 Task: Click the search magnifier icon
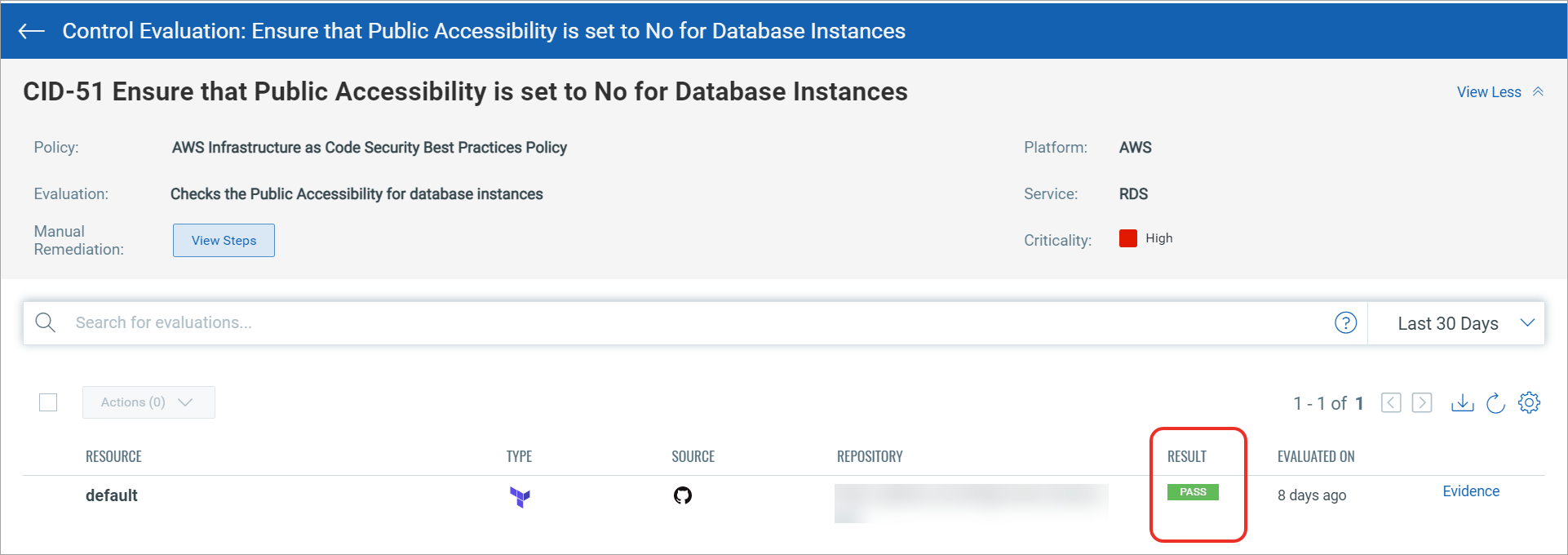pyautogui.click(x=46, y=322)
